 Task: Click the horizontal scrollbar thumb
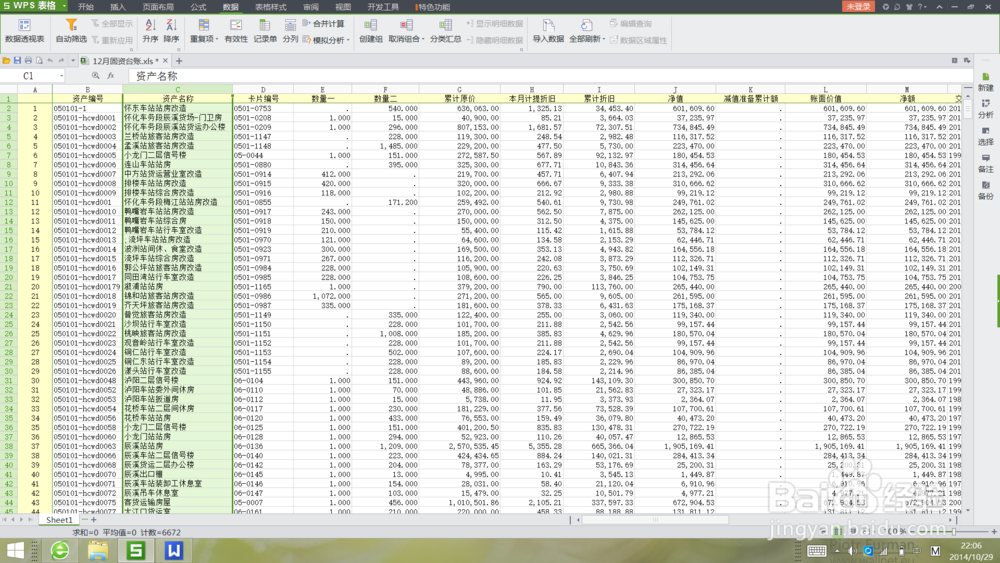(x=655, y=520)
